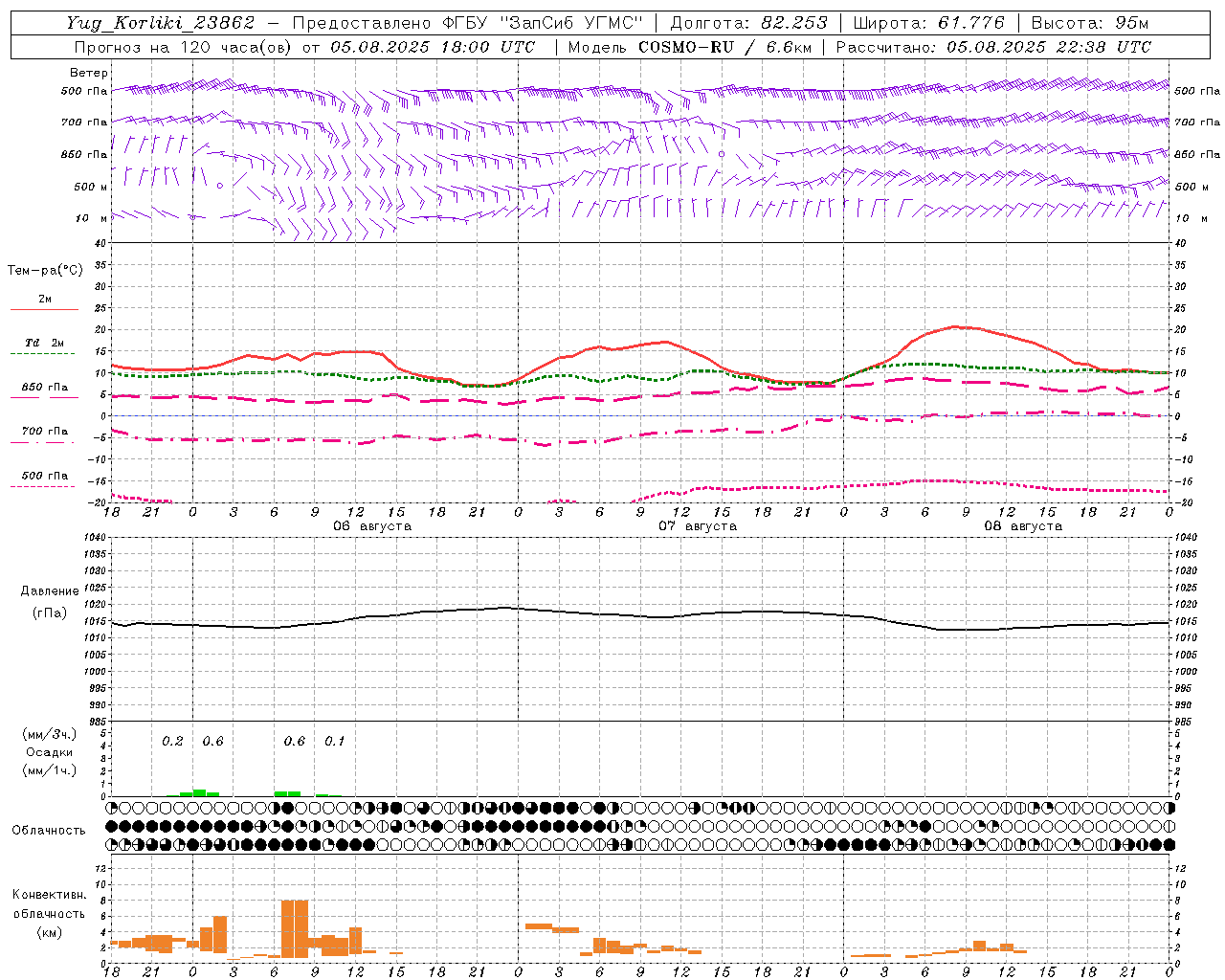The image size is (1225, 980).
Task: Click the 0.6 precipitation amount next to 0.2
Action: [212, 742]
